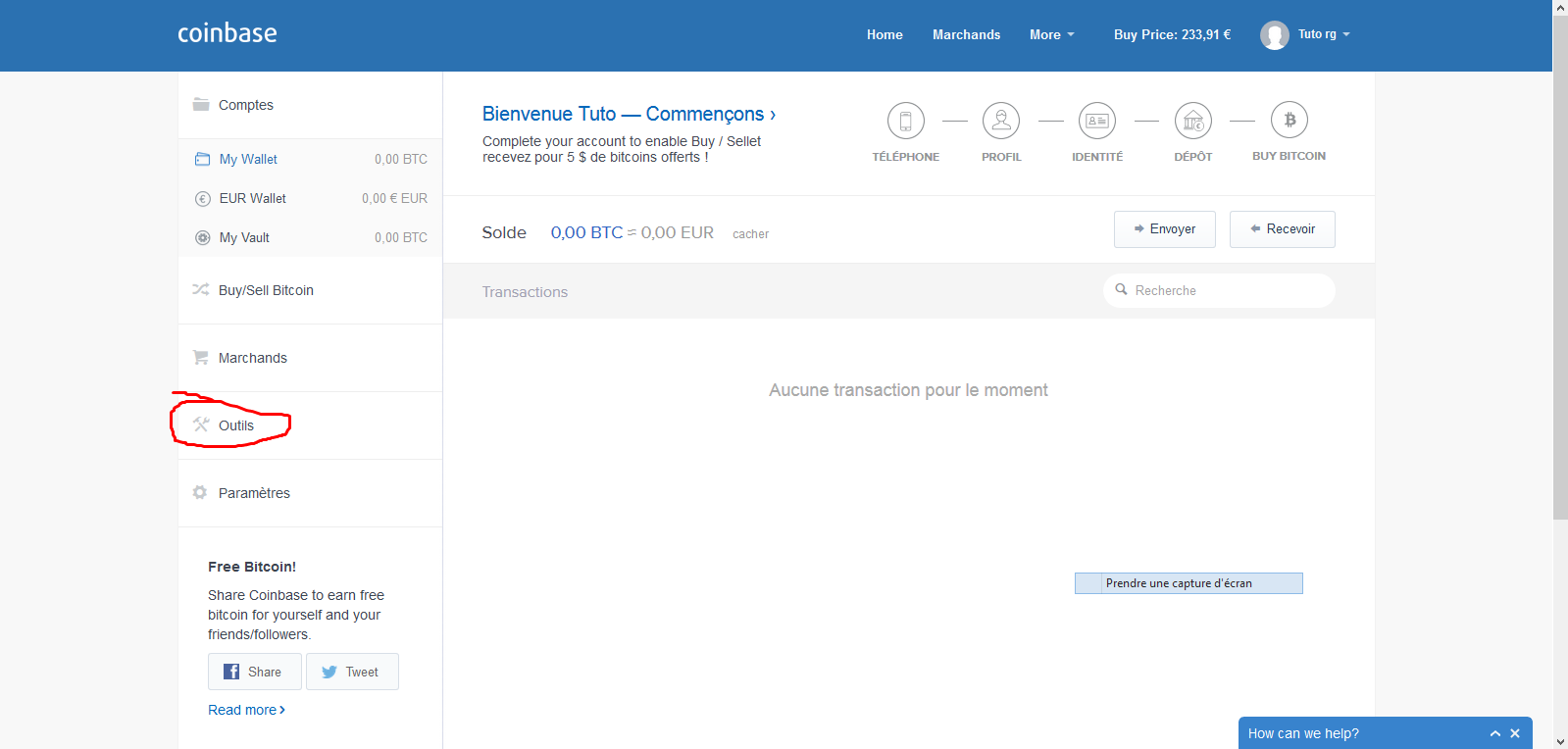Click the How can we help bar
Viewport: 1568px width, 749px height.
tap(1385, 733)
